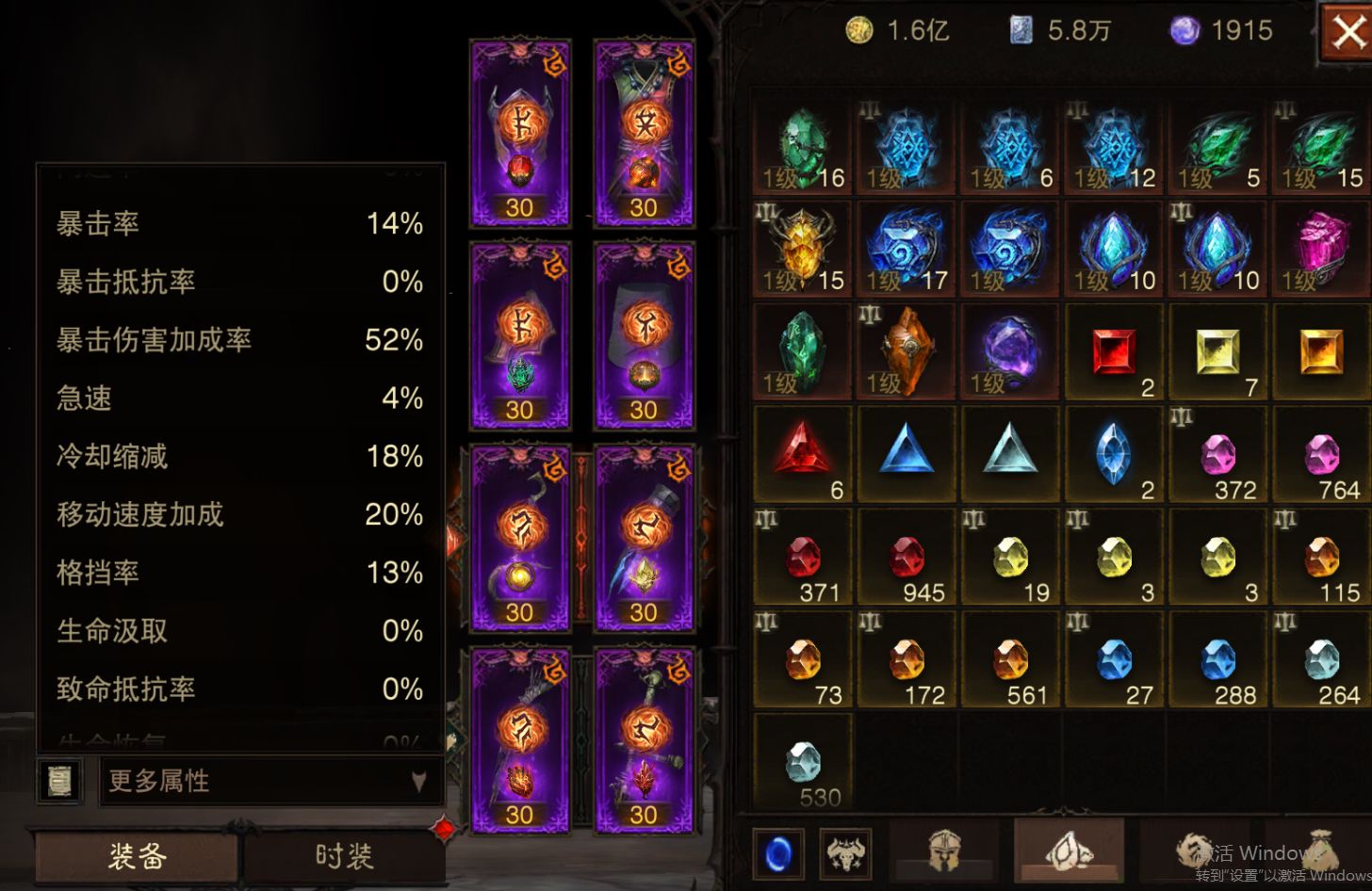
Task: Click the red triangle gem stack of 6
Action: click(x=804, y=456)
